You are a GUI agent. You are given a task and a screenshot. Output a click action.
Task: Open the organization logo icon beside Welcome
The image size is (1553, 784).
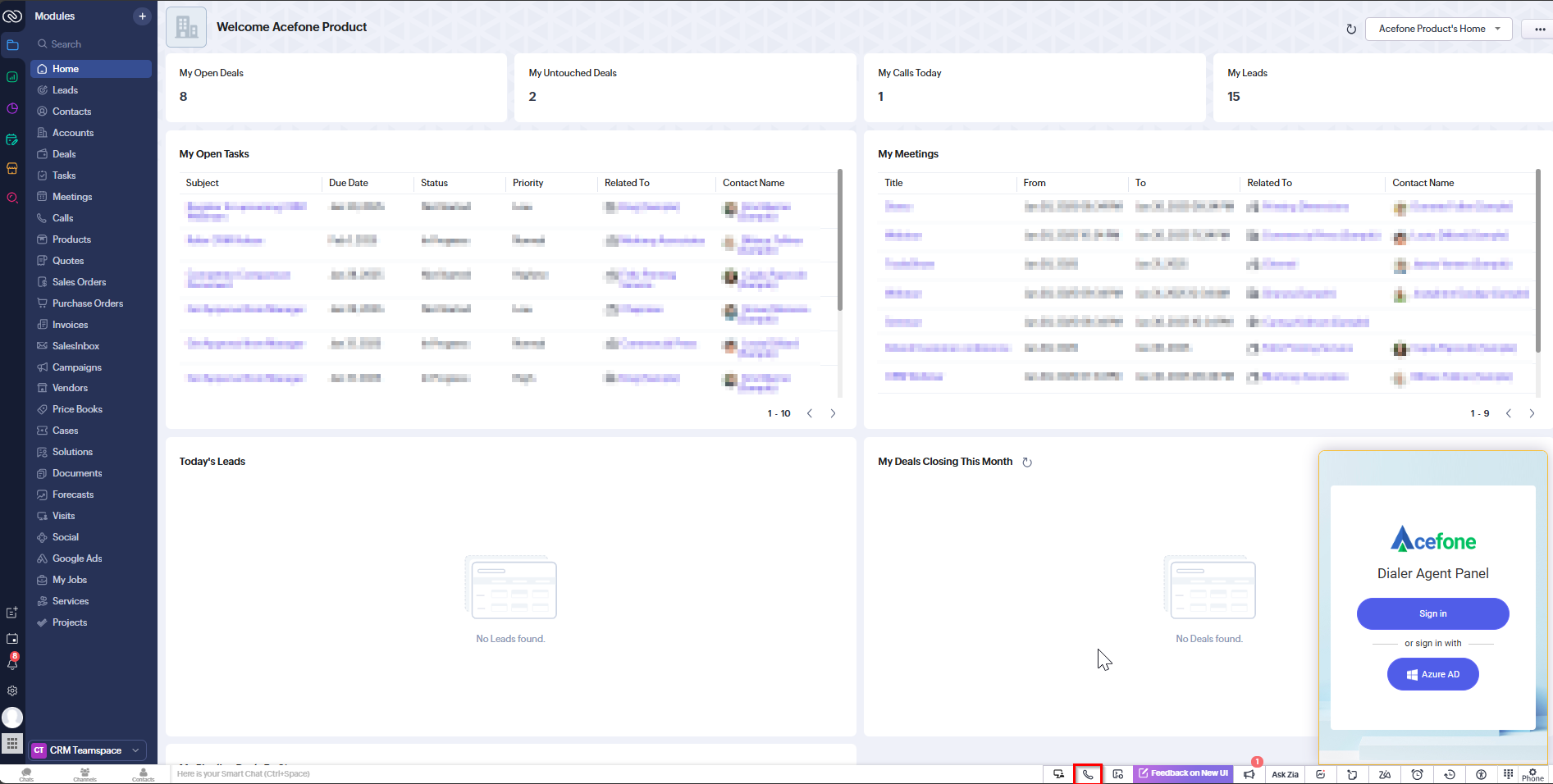(186, 27)
